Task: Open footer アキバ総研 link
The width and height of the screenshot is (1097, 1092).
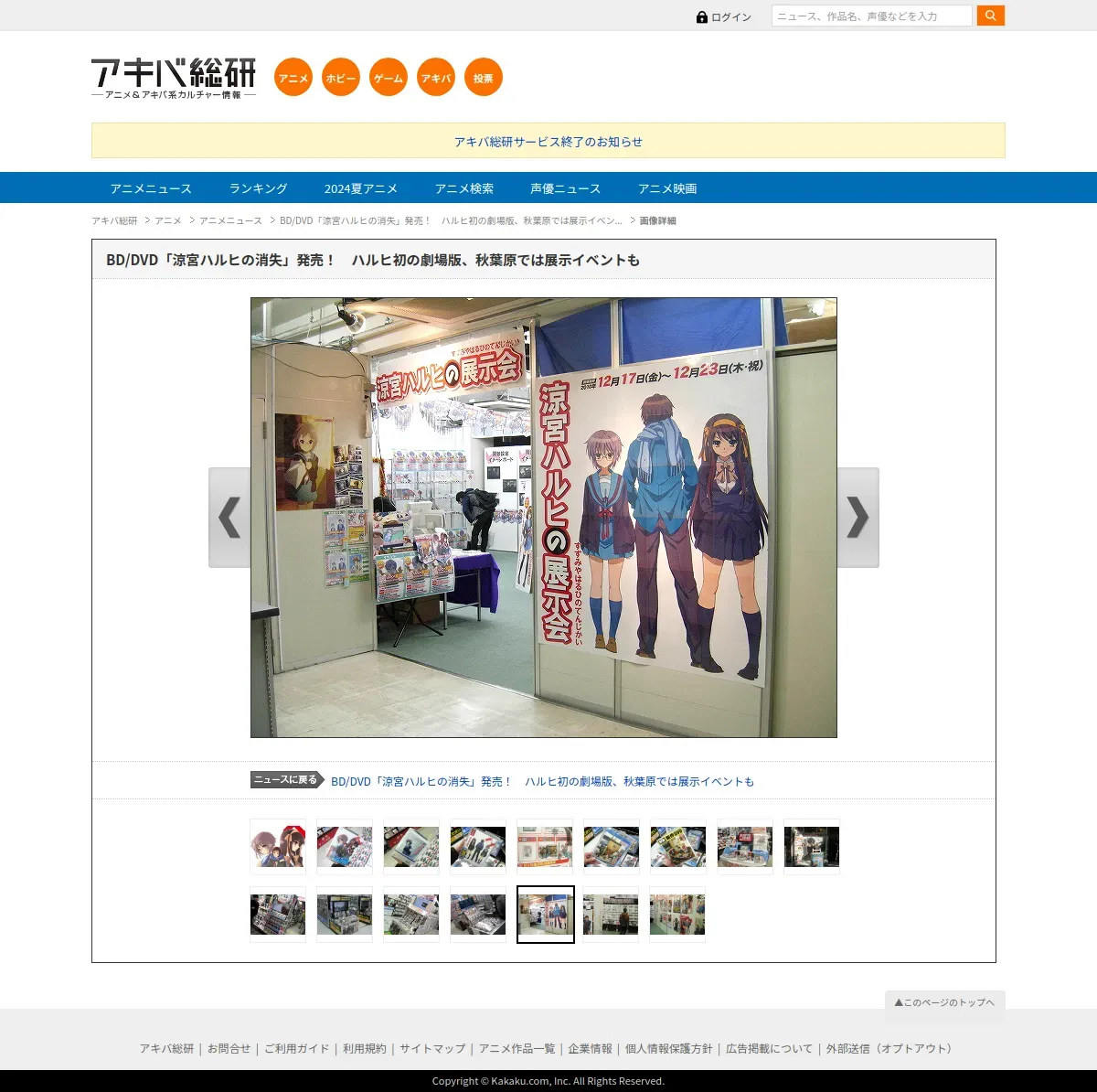Action: tap(166, 1048)
